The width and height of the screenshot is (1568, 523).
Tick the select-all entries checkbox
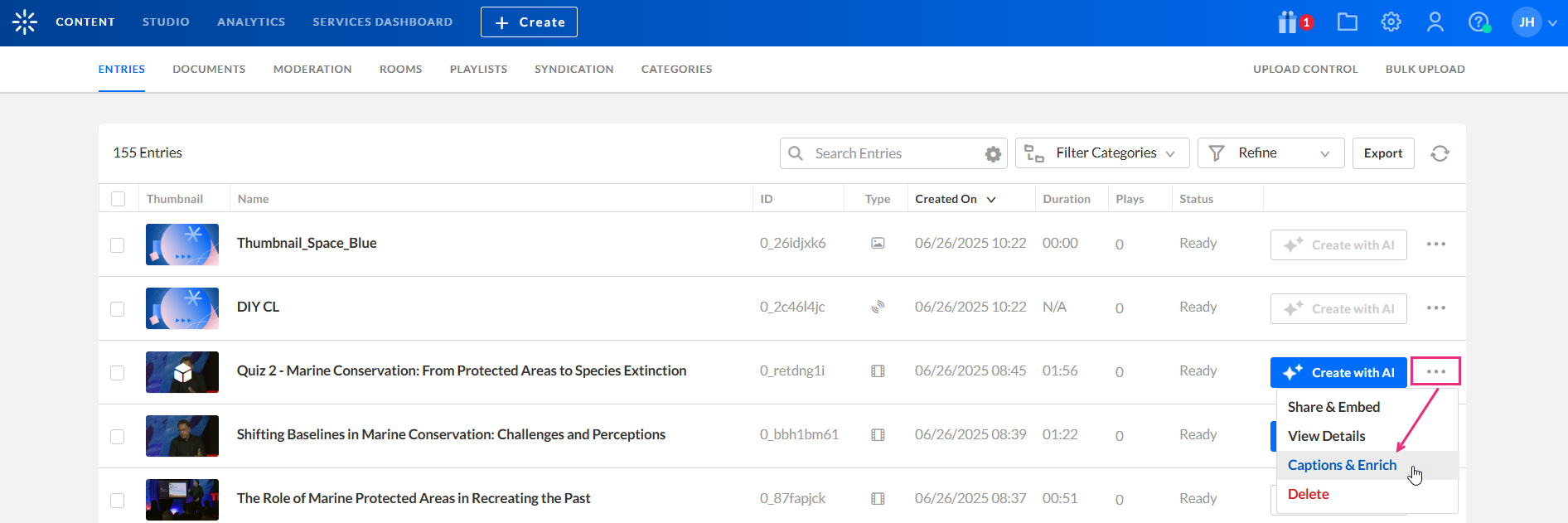[119, 199]
